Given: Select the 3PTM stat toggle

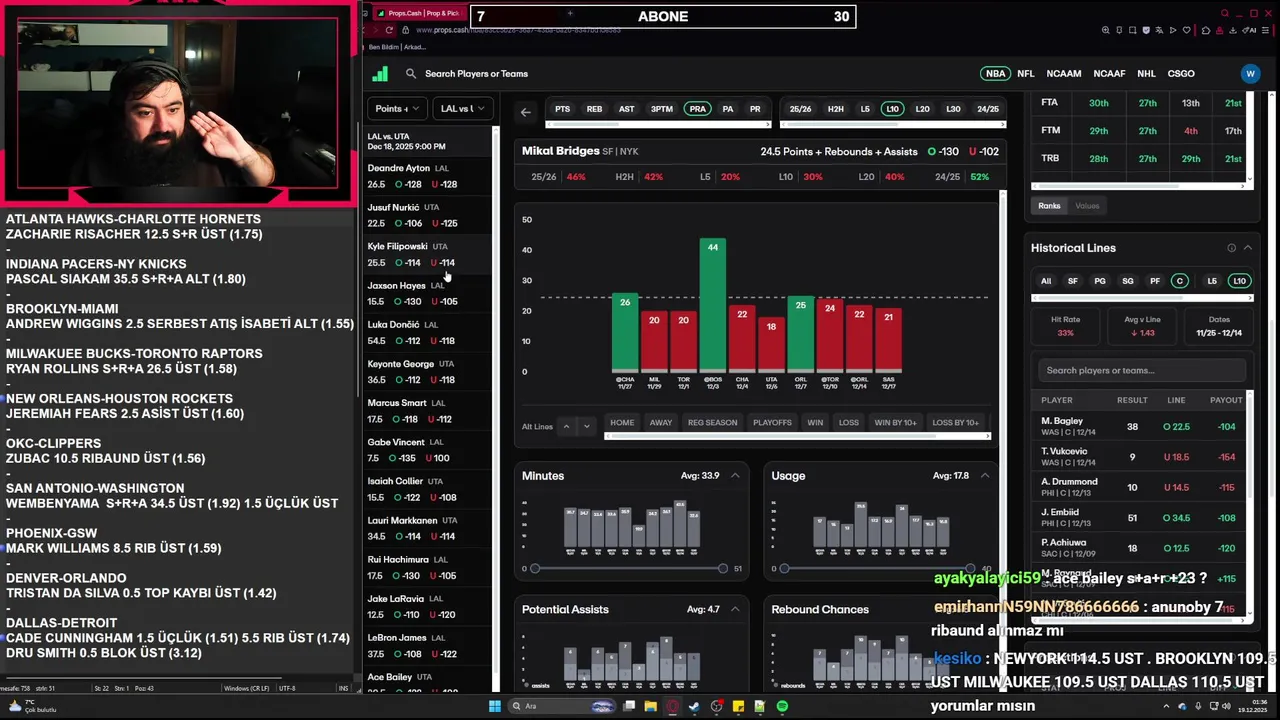Looking at the screenshot, I should [x=662, y=109].
